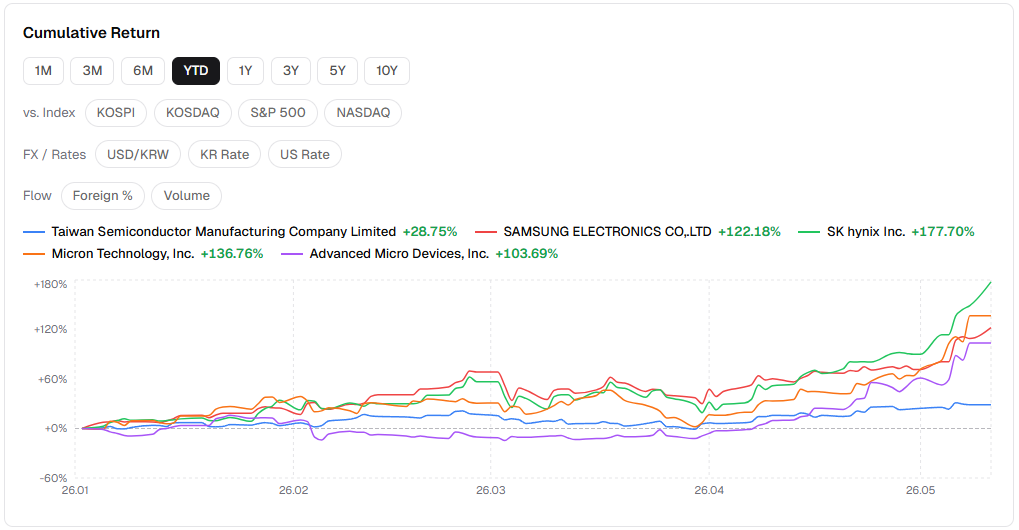Viewport: 1019px width, 530px height.
Task: Click the Micron Technology legend entry
Action: coord(143,254)
